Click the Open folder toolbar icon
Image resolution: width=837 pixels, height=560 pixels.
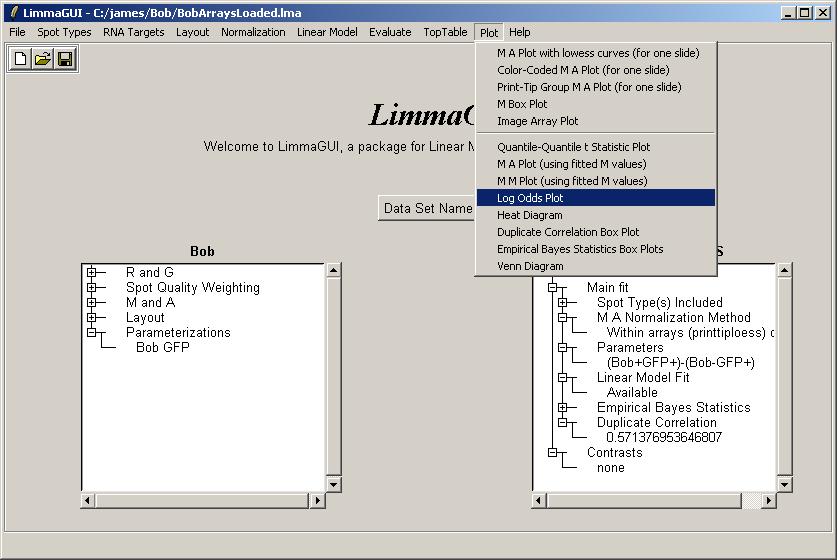[x=42, y=59]
